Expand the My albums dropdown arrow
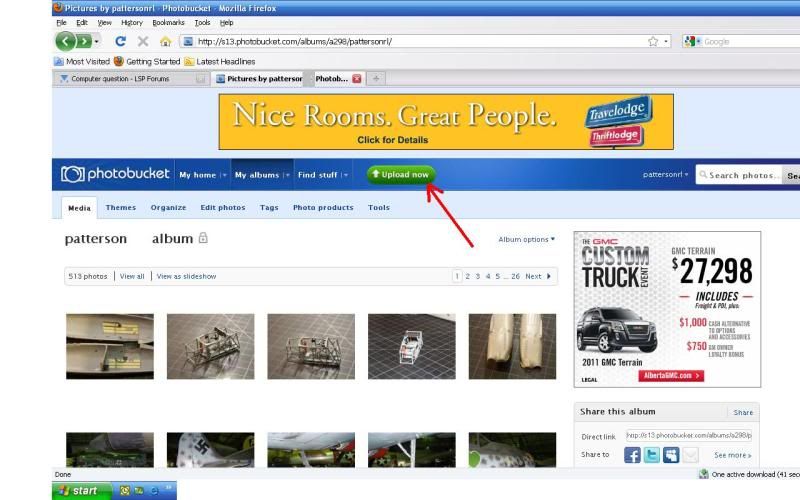The image size is (800, 500). point(287,175)
